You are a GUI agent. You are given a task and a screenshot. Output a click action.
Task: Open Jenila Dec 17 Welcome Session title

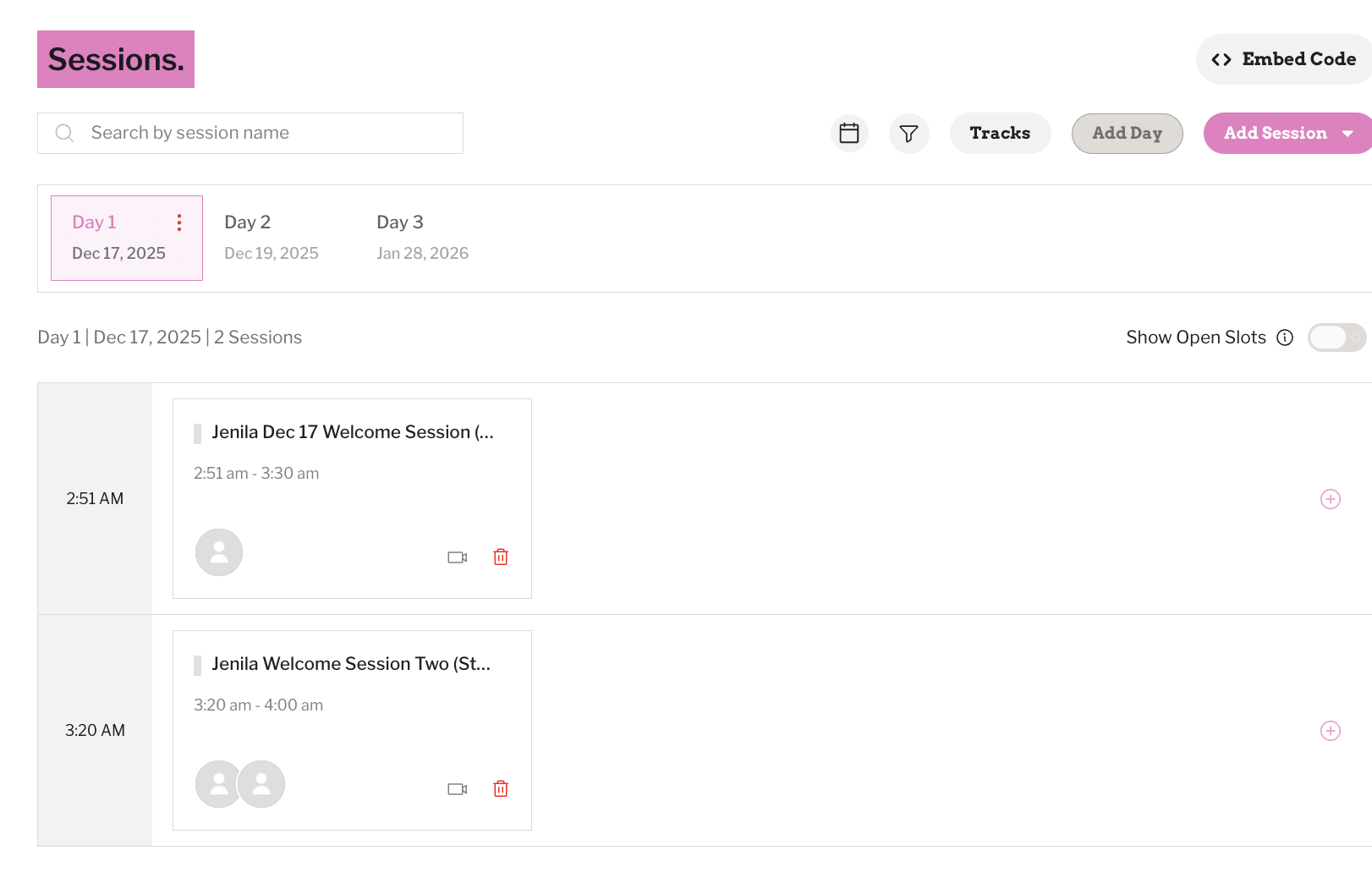tap(353, 432)
